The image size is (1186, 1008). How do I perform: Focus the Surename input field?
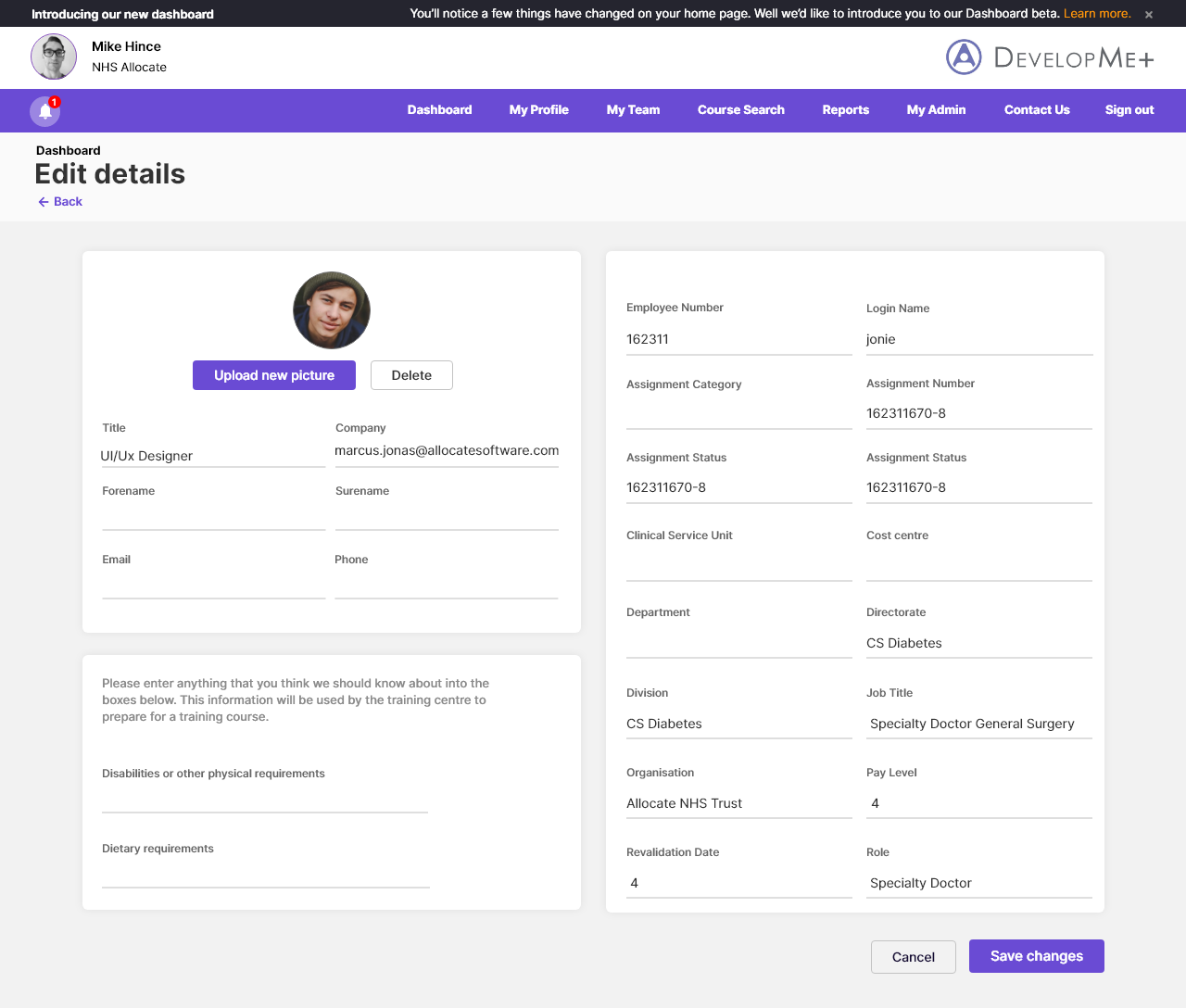pyautogui.click(x=447, y=517)
